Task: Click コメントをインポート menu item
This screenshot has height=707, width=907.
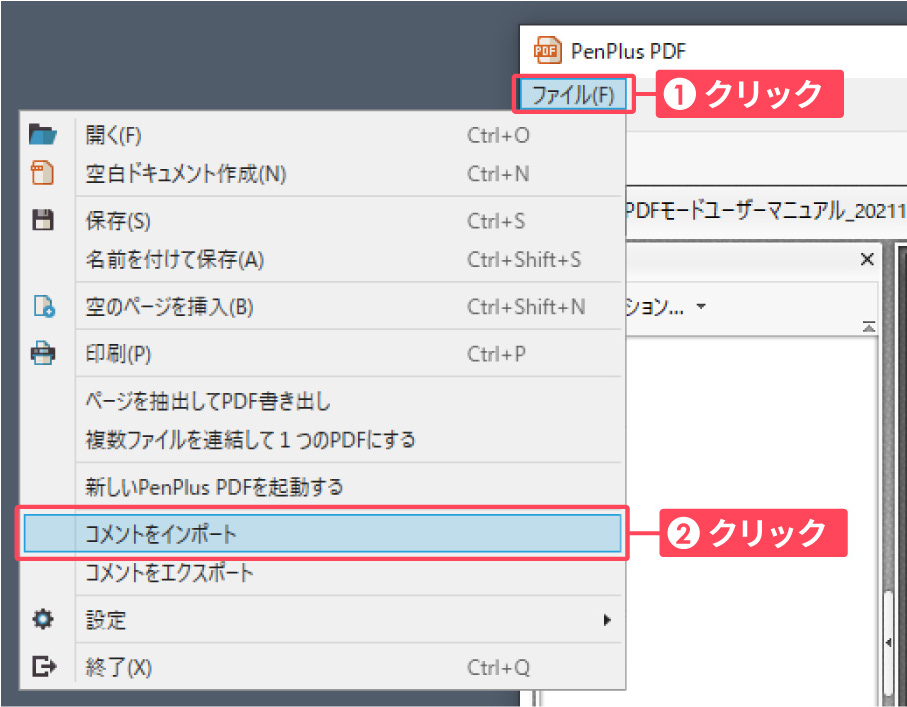Action: (322, 533)
